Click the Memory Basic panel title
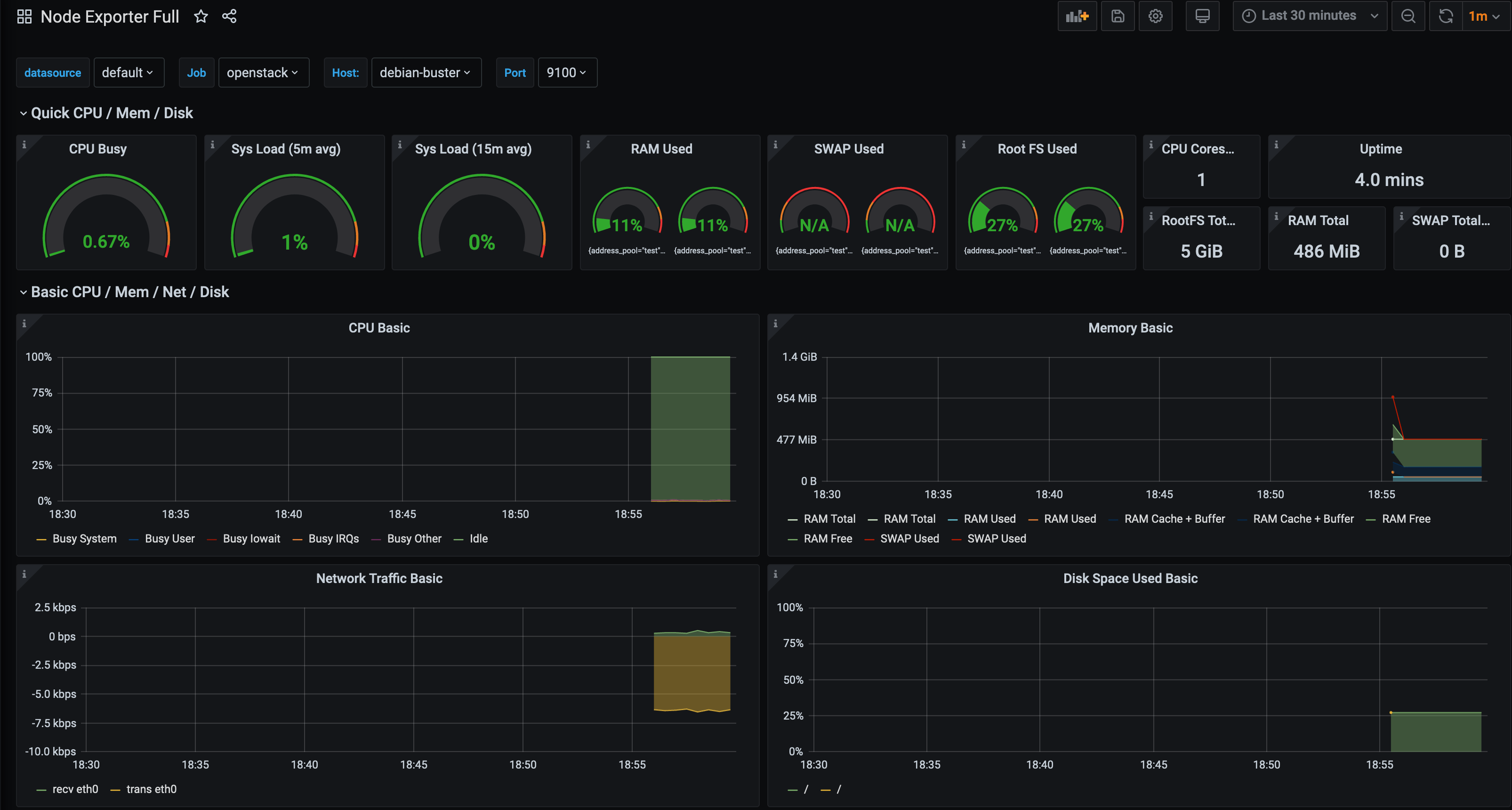Screen dimensions: 1512x810 coord(1130,328)
